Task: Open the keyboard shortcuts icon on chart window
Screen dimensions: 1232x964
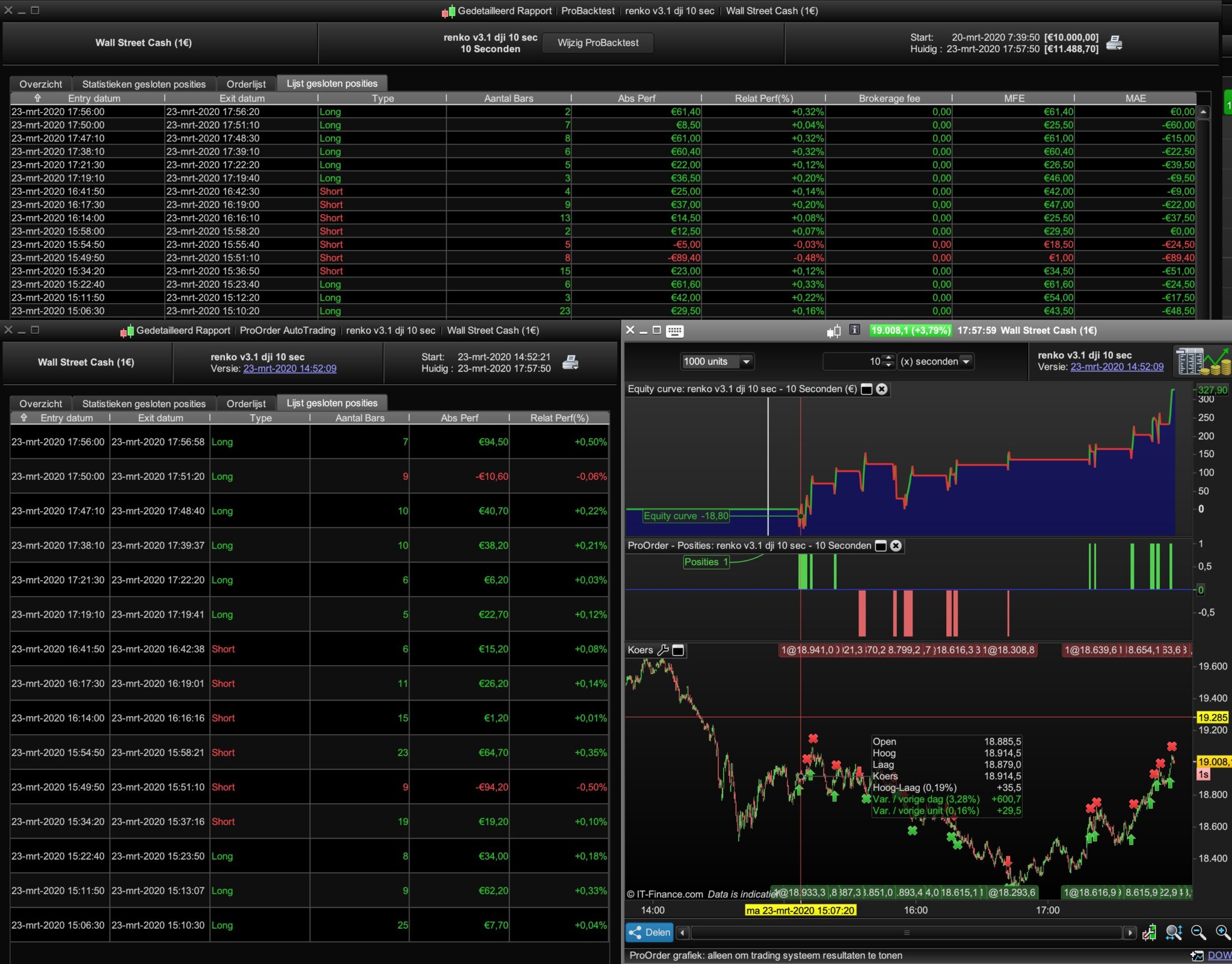Action: (x=674, y=331)
